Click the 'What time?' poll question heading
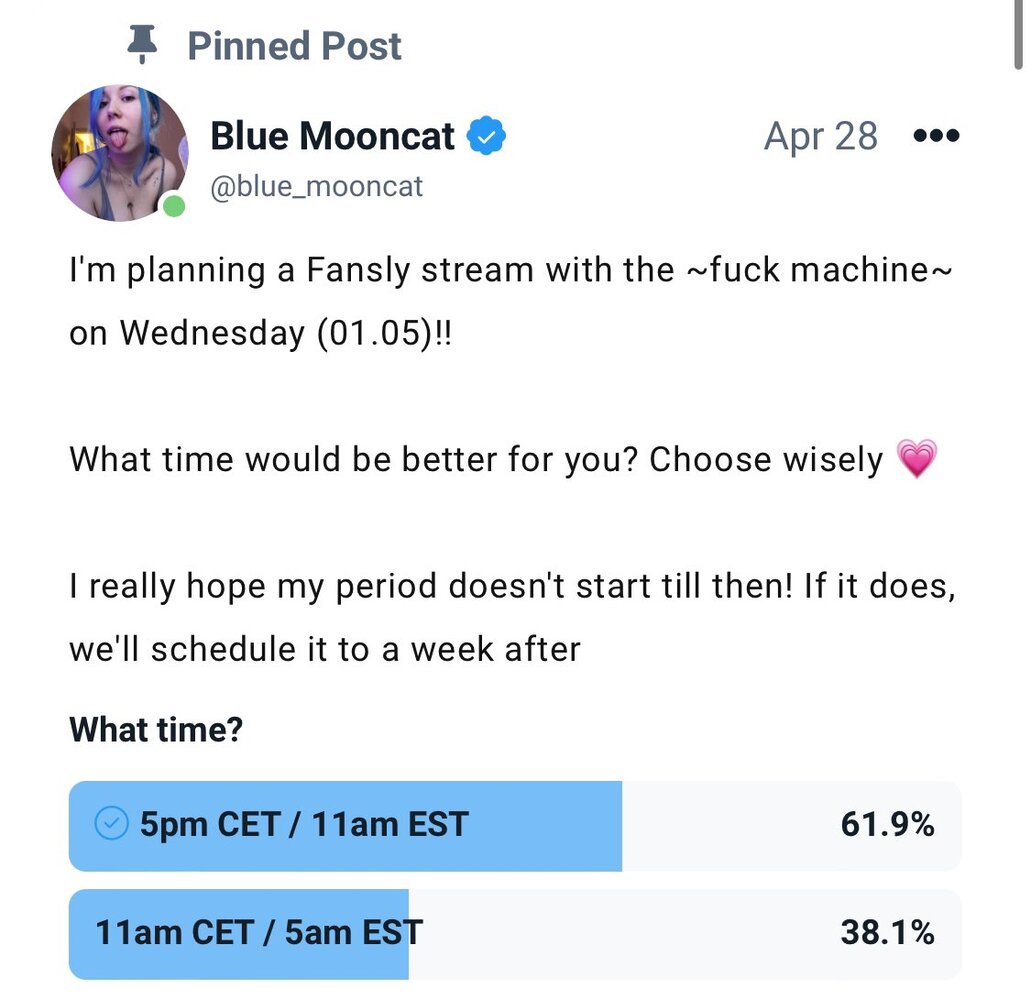The width and height of the screenshot is (1031, 1000). point(155,730)
